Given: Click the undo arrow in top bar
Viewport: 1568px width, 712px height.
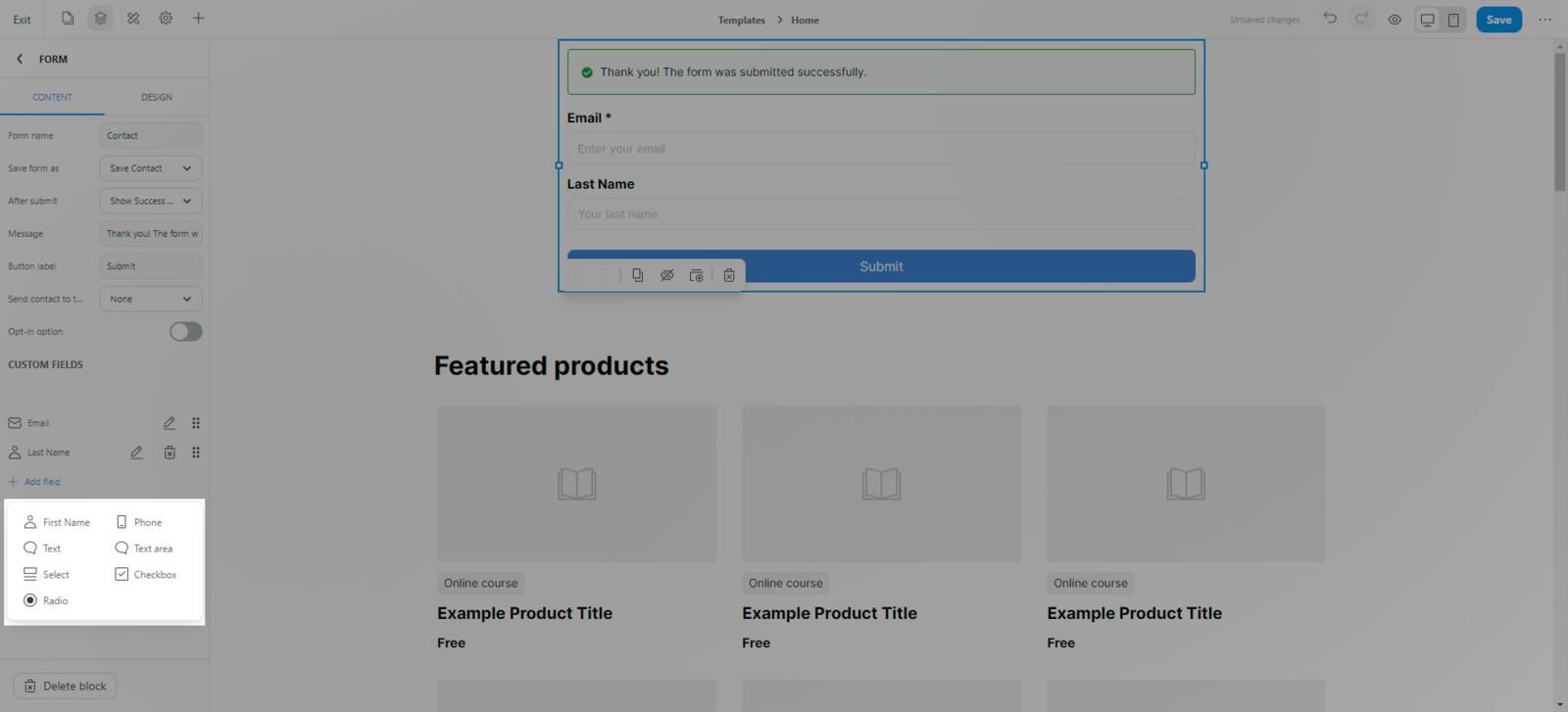Looking at the screenshot, I should coord(1330,19).
